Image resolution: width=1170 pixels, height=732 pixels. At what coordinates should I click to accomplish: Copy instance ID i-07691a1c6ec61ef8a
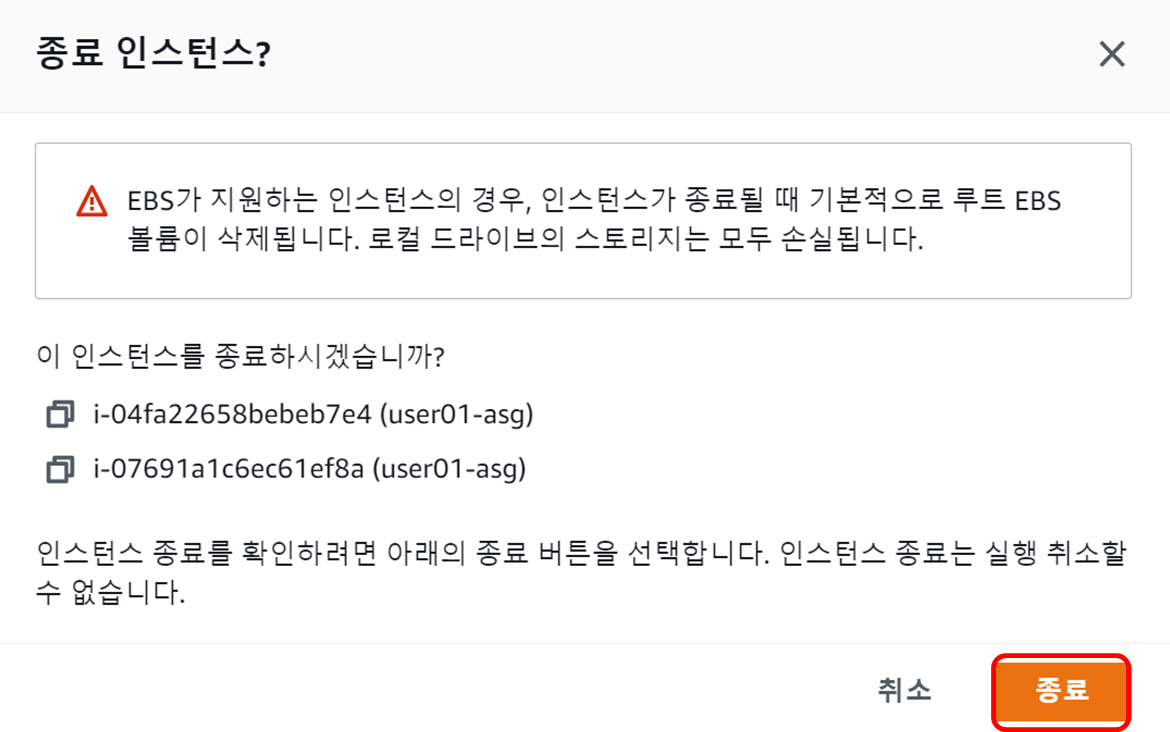click(x=61, y=468)
